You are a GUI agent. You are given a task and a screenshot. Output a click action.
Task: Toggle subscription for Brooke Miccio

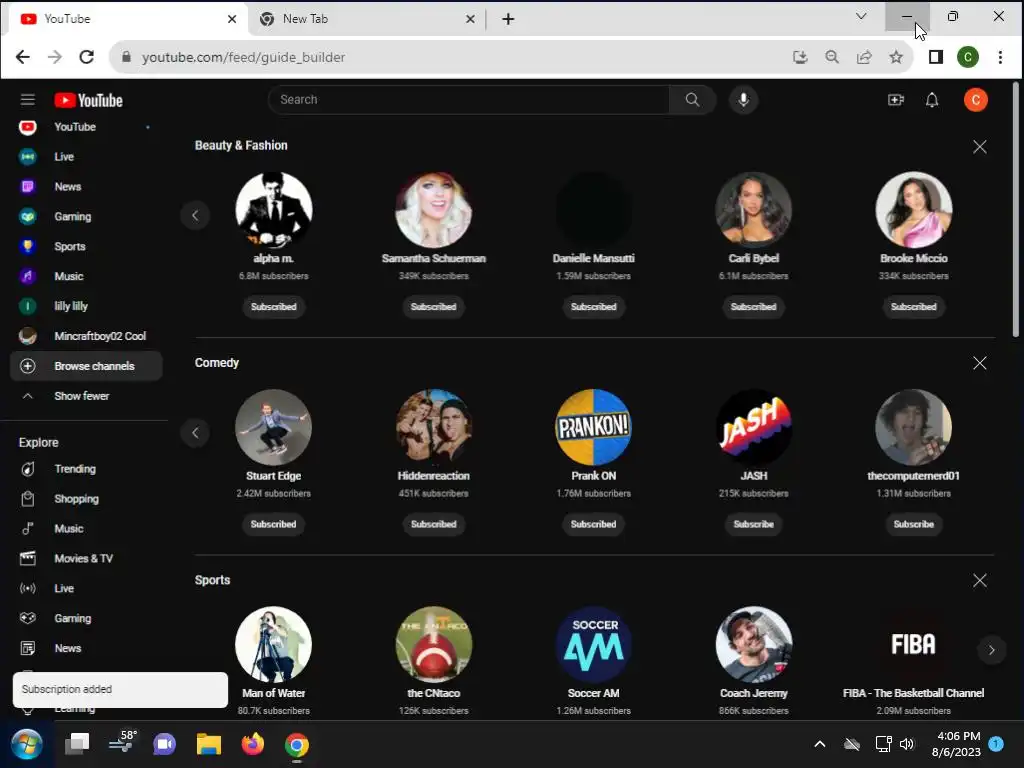[914, 307]
